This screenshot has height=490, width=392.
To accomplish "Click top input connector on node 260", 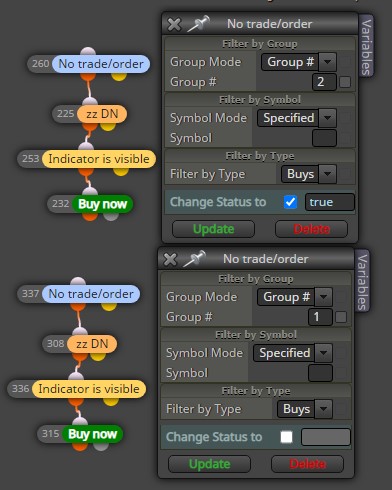I will (x=88, y=51).
